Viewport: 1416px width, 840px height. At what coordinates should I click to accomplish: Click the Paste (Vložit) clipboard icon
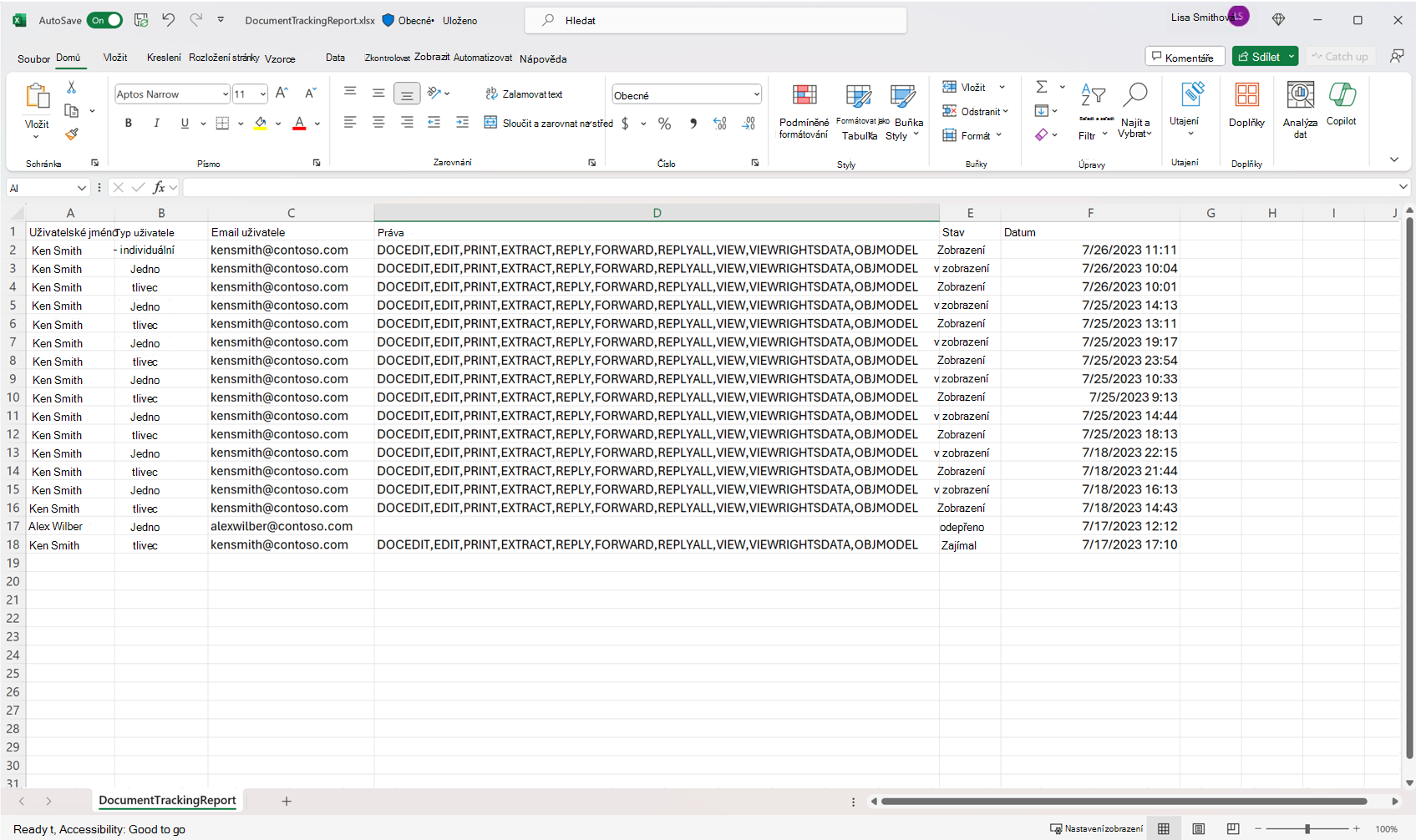pos(37,96)
